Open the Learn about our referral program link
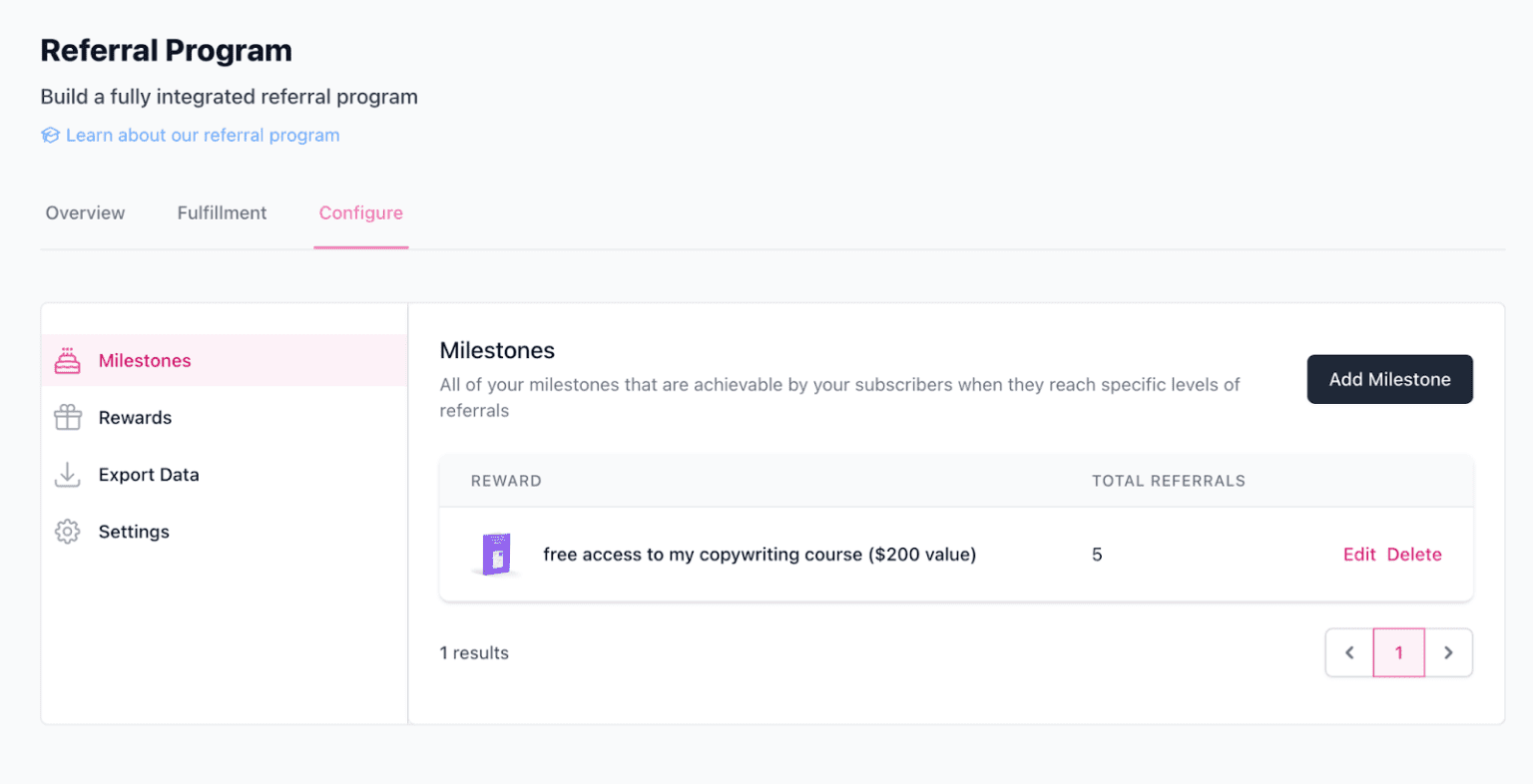The width and height of the screenshot is (1533, 784). point(203,136)
